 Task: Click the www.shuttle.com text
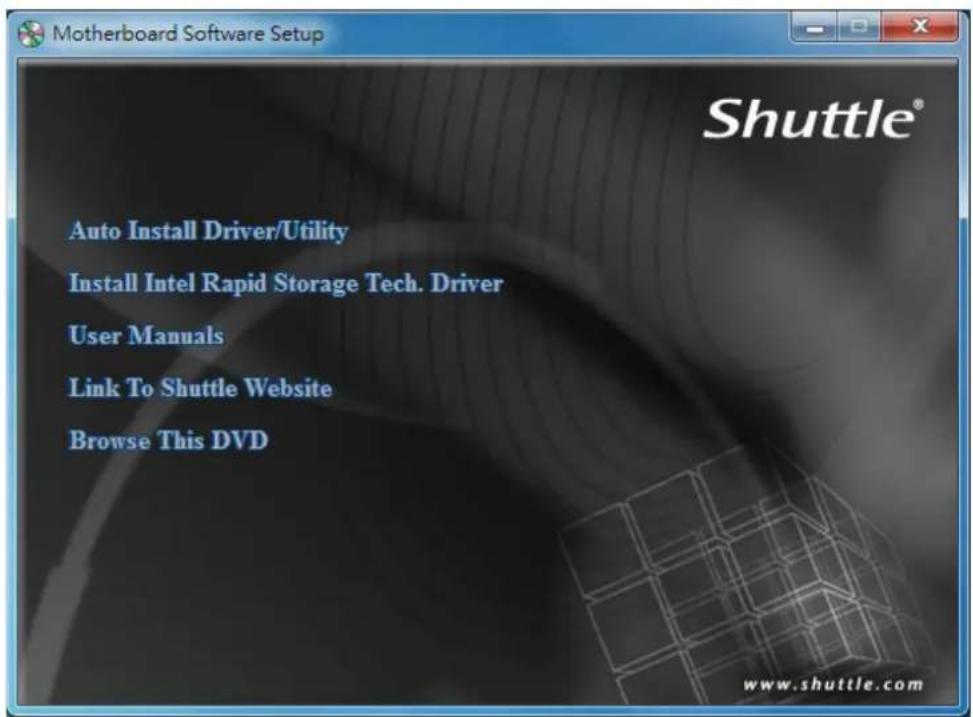coord(833,685)
